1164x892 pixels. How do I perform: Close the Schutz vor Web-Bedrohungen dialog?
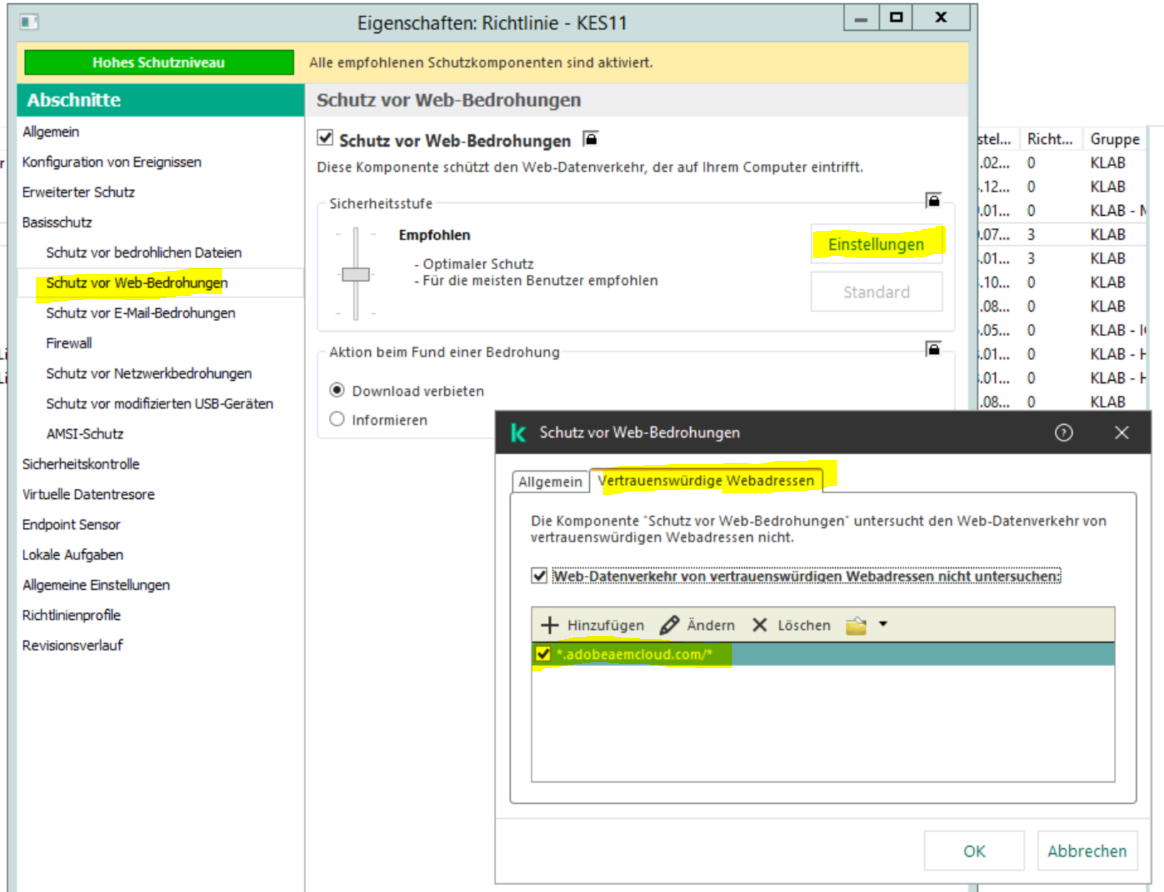click(1121, 433)
